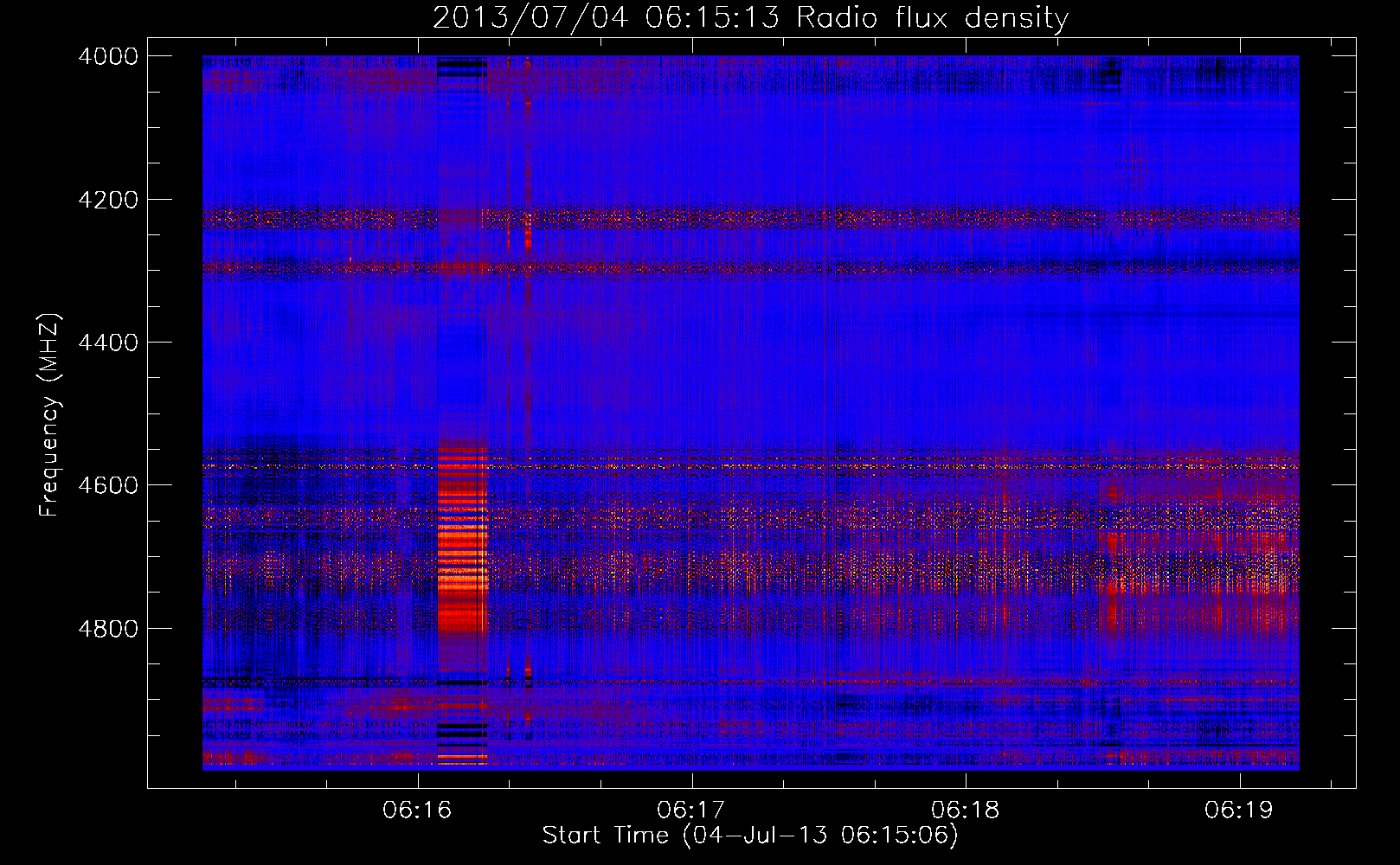Click the "Start Time (04-Jul-13 06:15:06)" label
This screenshot has height=865, width=1400.
pyautogui.click(x=750, y=836)
